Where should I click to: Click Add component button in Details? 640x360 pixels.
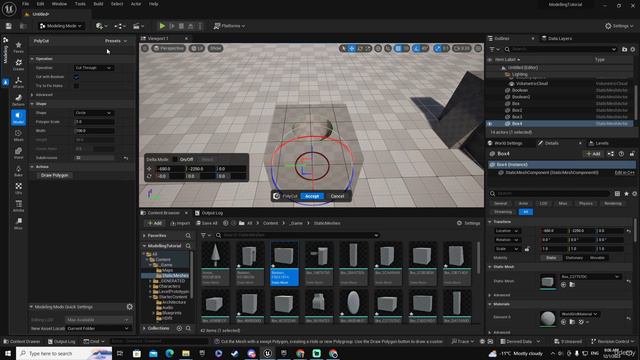pyautogui.click(x=593, y=153)
